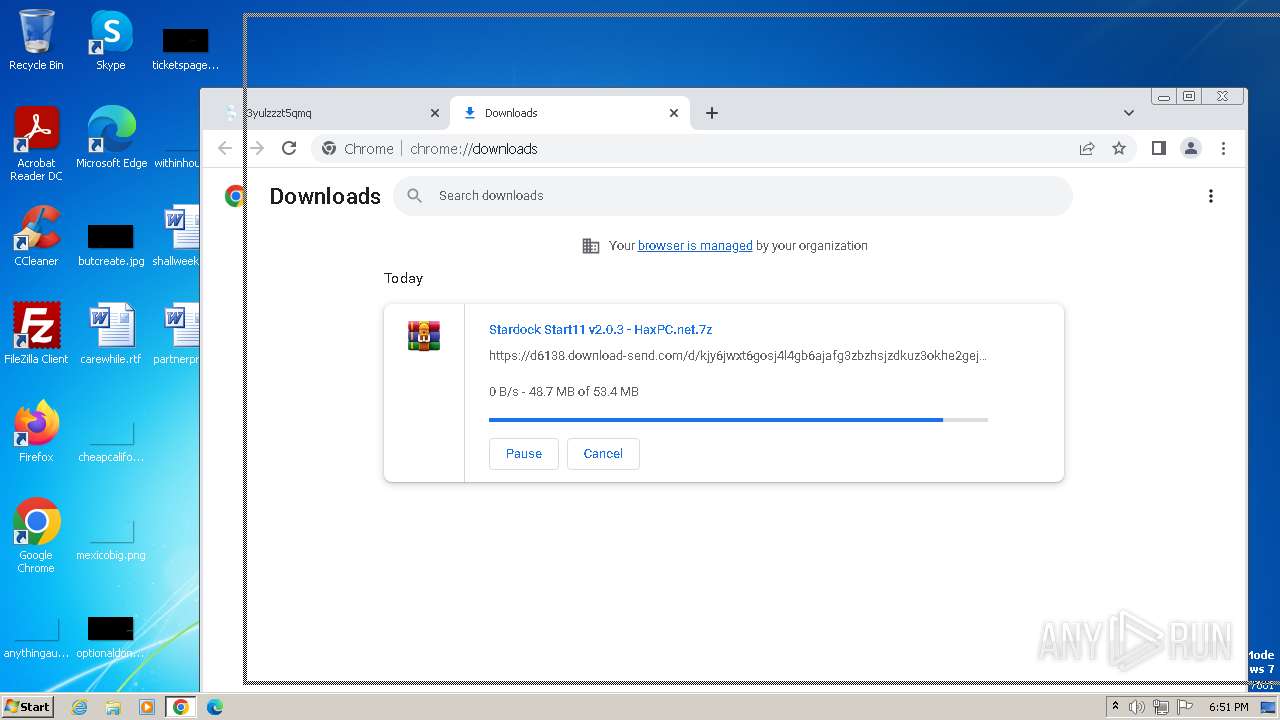1280x720 pixels.
Task: Click the share page icon in address bar
Action: [x=1087, y=148]
